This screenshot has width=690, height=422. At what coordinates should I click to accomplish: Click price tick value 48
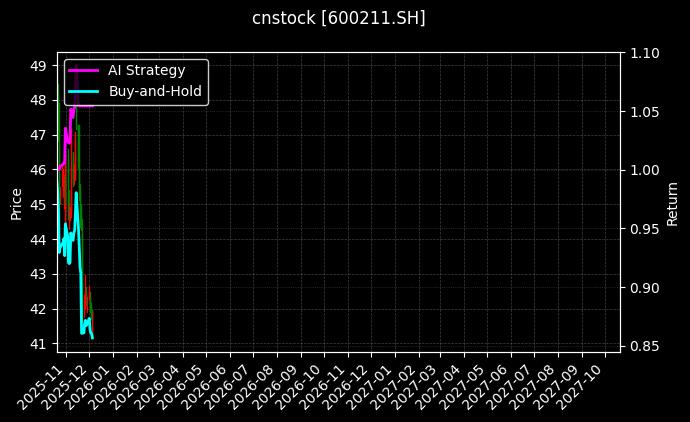click(38, 100)
